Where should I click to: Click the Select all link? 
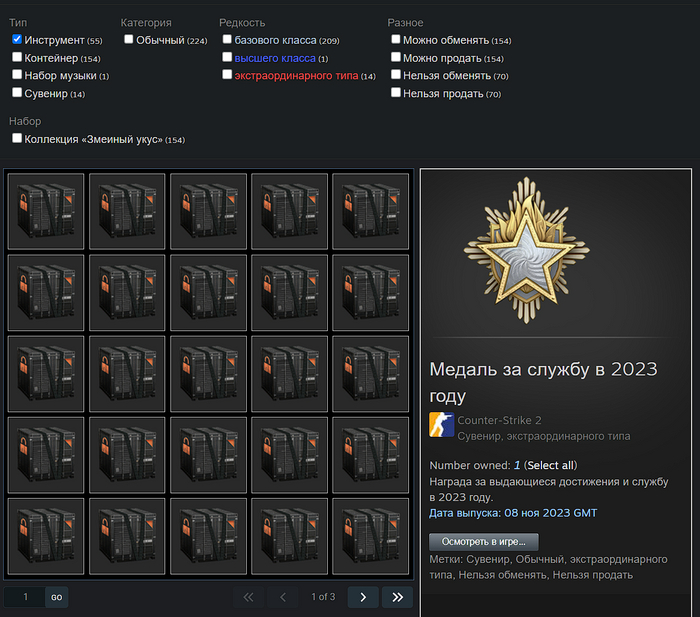(550, 465)
